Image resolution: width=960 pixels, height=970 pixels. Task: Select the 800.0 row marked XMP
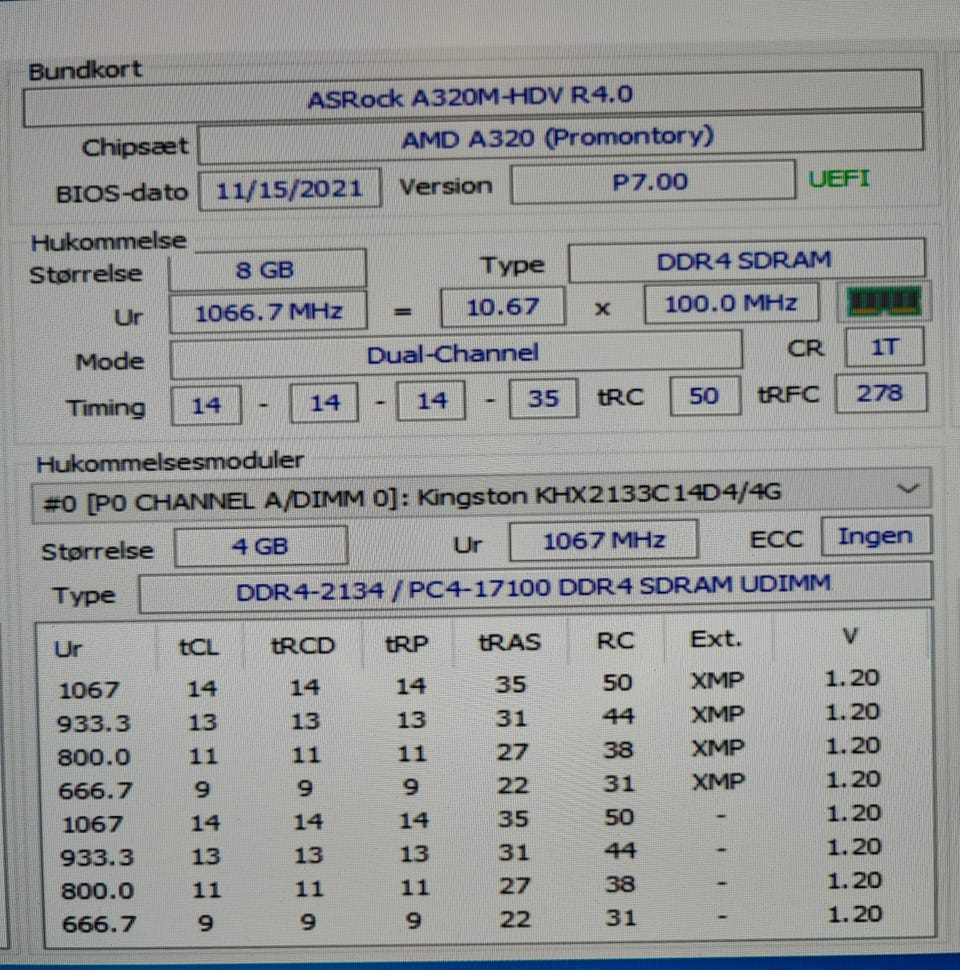(x=469, y=752)
